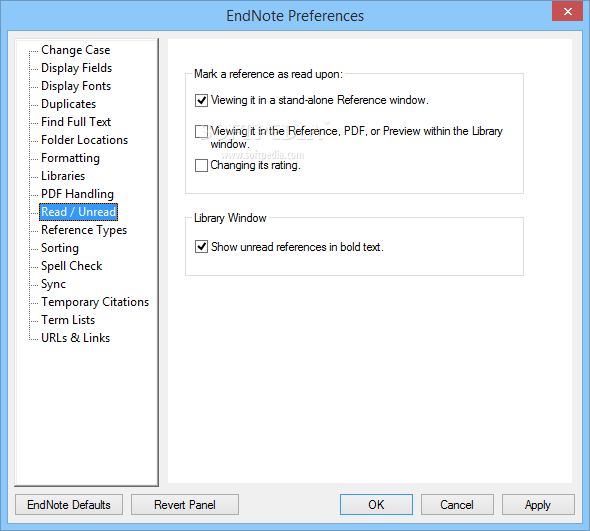Image resolution: width=590 pixels, height=531 pixels.
Task: Select PDF Handling in the list
Action: [x=77, y=194]
